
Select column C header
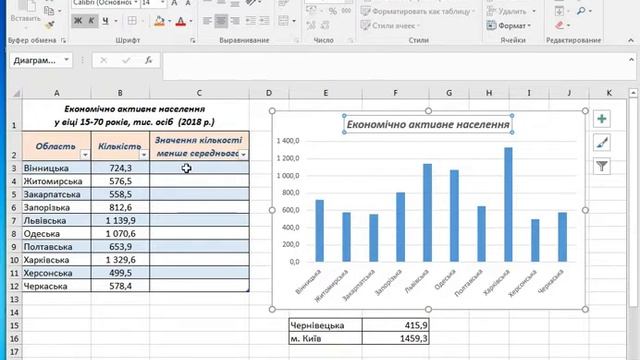[x=199, y=93]
